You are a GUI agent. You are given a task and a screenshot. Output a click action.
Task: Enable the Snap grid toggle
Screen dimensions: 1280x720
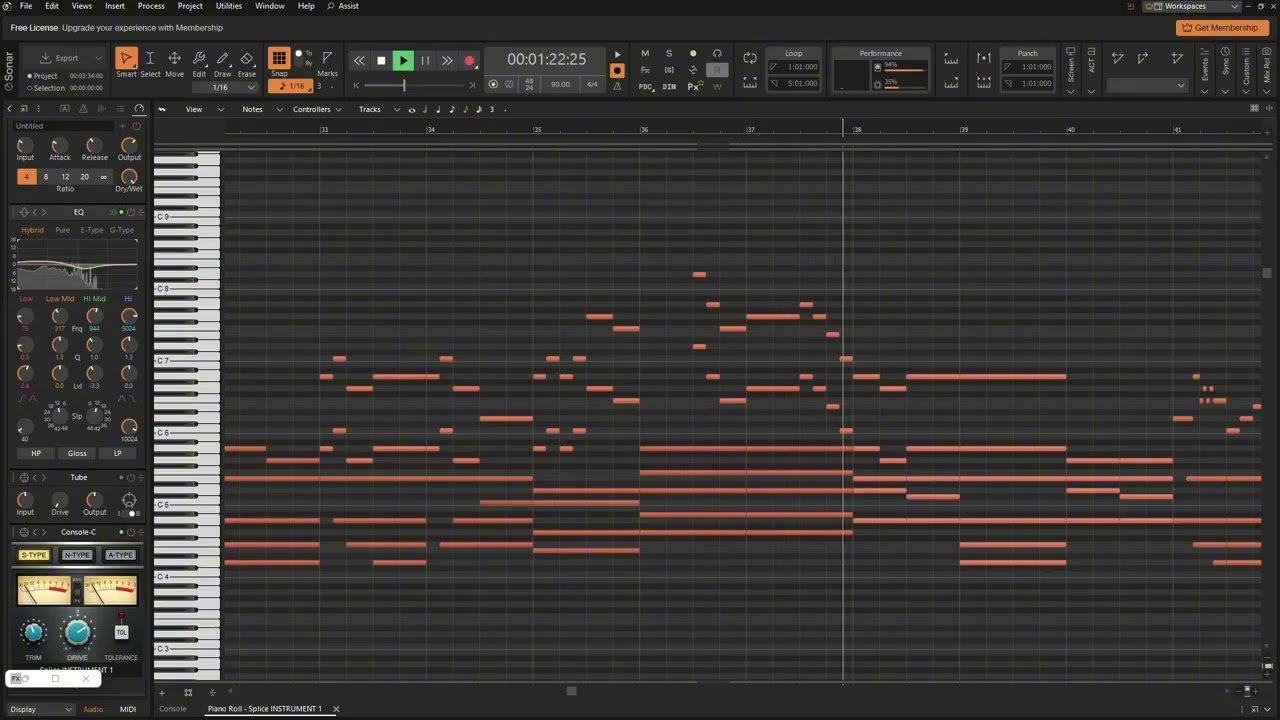click(x=279, y=58)
